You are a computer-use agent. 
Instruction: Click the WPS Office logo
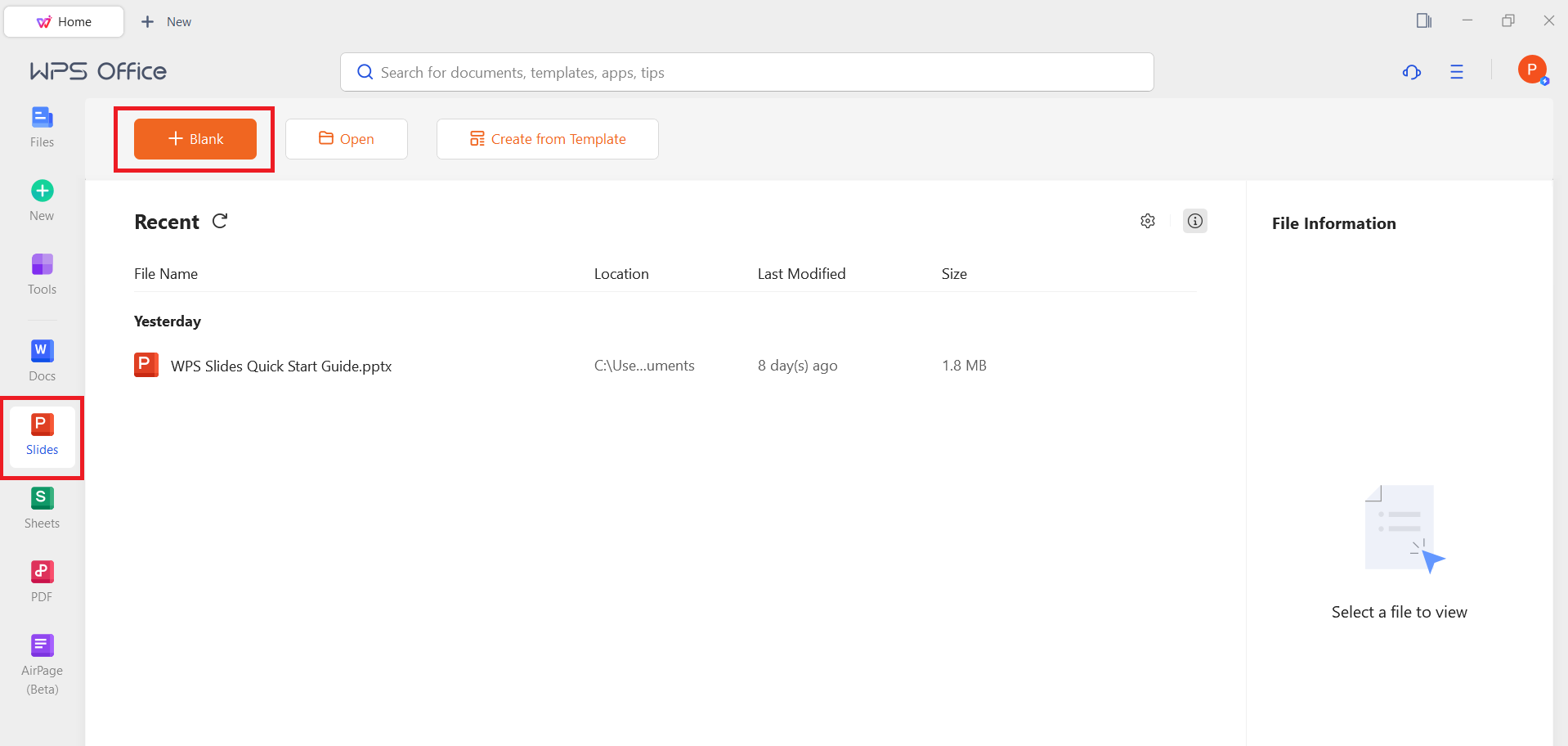click(x=98, y=72)
